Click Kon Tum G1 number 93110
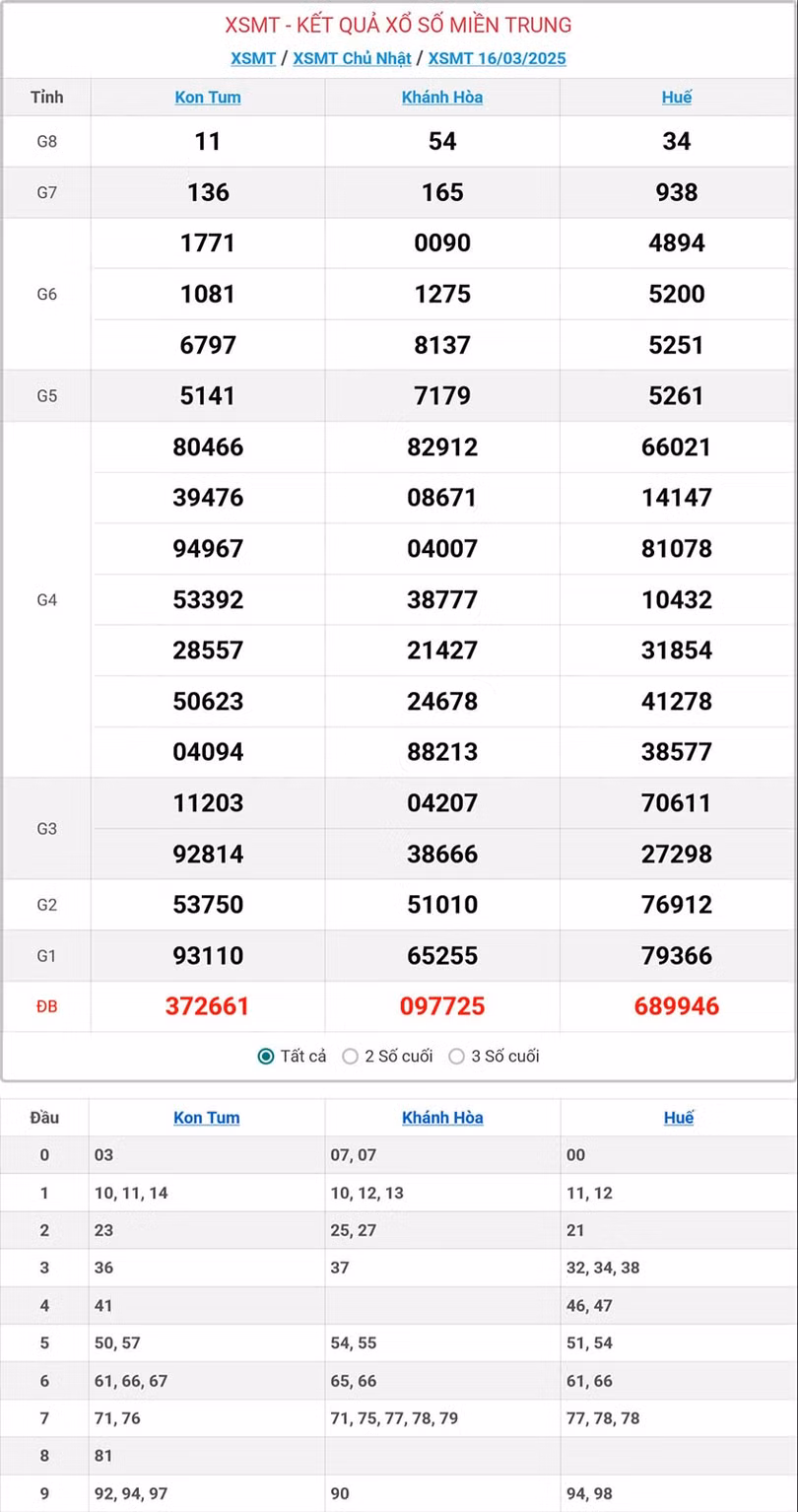The width and height of the screenshot is (798, 1512). (208, 955)
